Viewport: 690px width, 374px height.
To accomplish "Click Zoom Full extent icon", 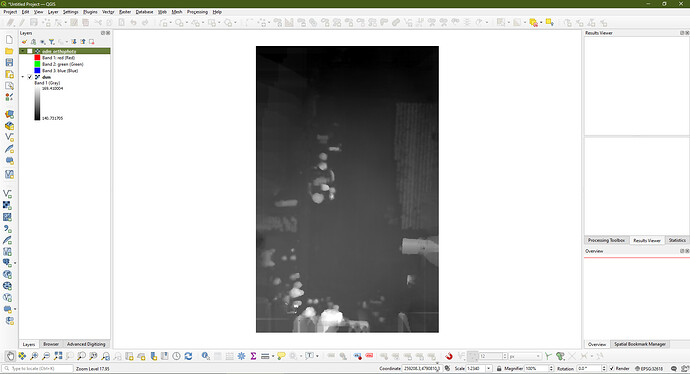I will [x=58, y=356].
